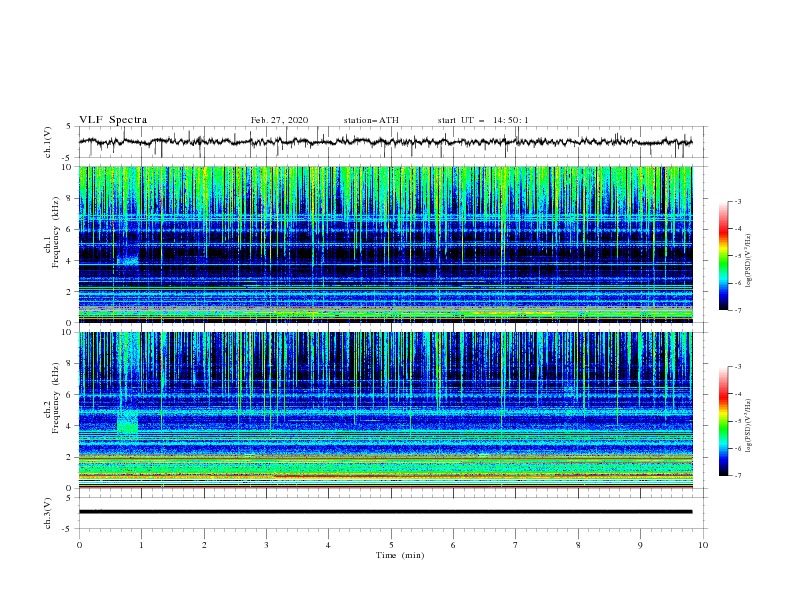Click time axis tick label "3"
792x612 pixels.
click(266, 545)
